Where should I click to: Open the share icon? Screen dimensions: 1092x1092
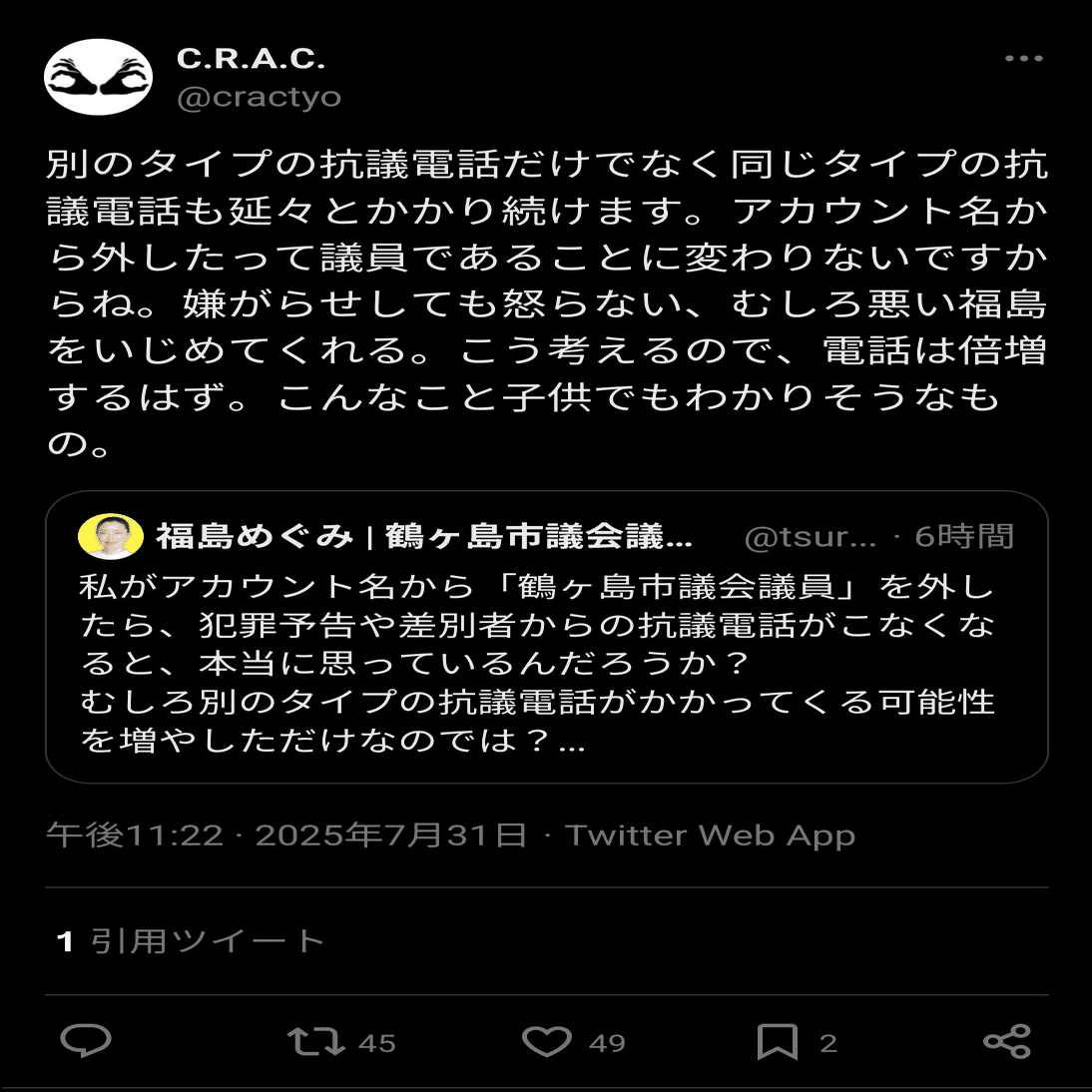[x=1007, y=1042]
